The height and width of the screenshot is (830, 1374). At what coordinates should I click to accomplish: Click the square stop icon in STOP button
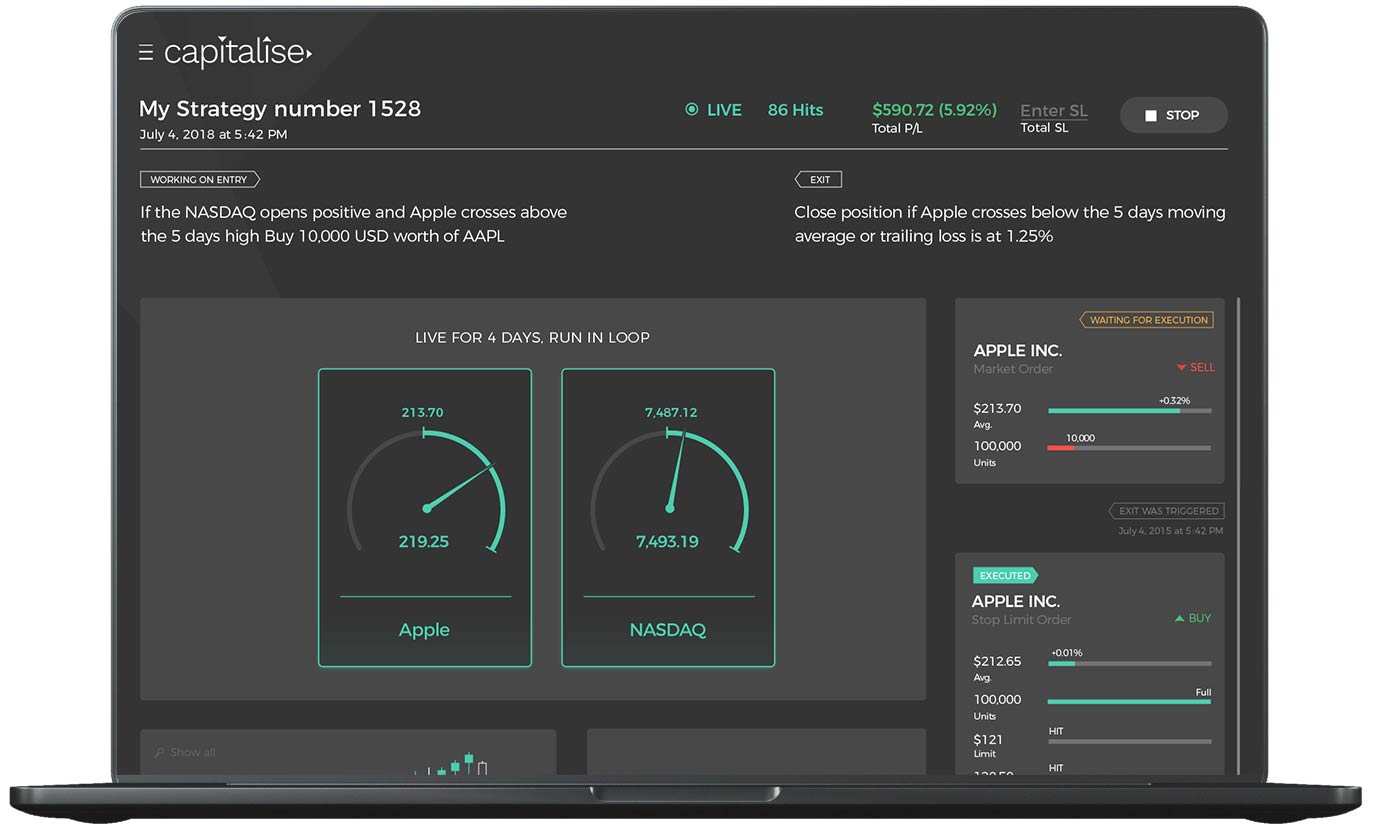coord(1150,116)
